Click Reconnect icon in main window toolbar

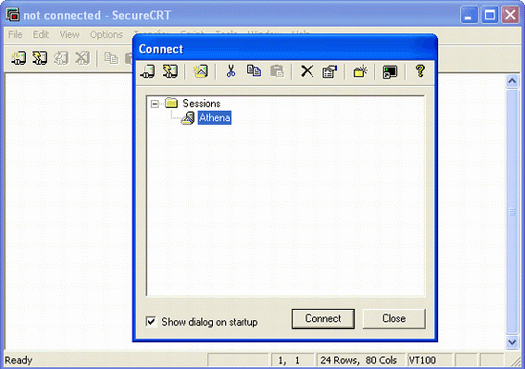coord(61,58)
